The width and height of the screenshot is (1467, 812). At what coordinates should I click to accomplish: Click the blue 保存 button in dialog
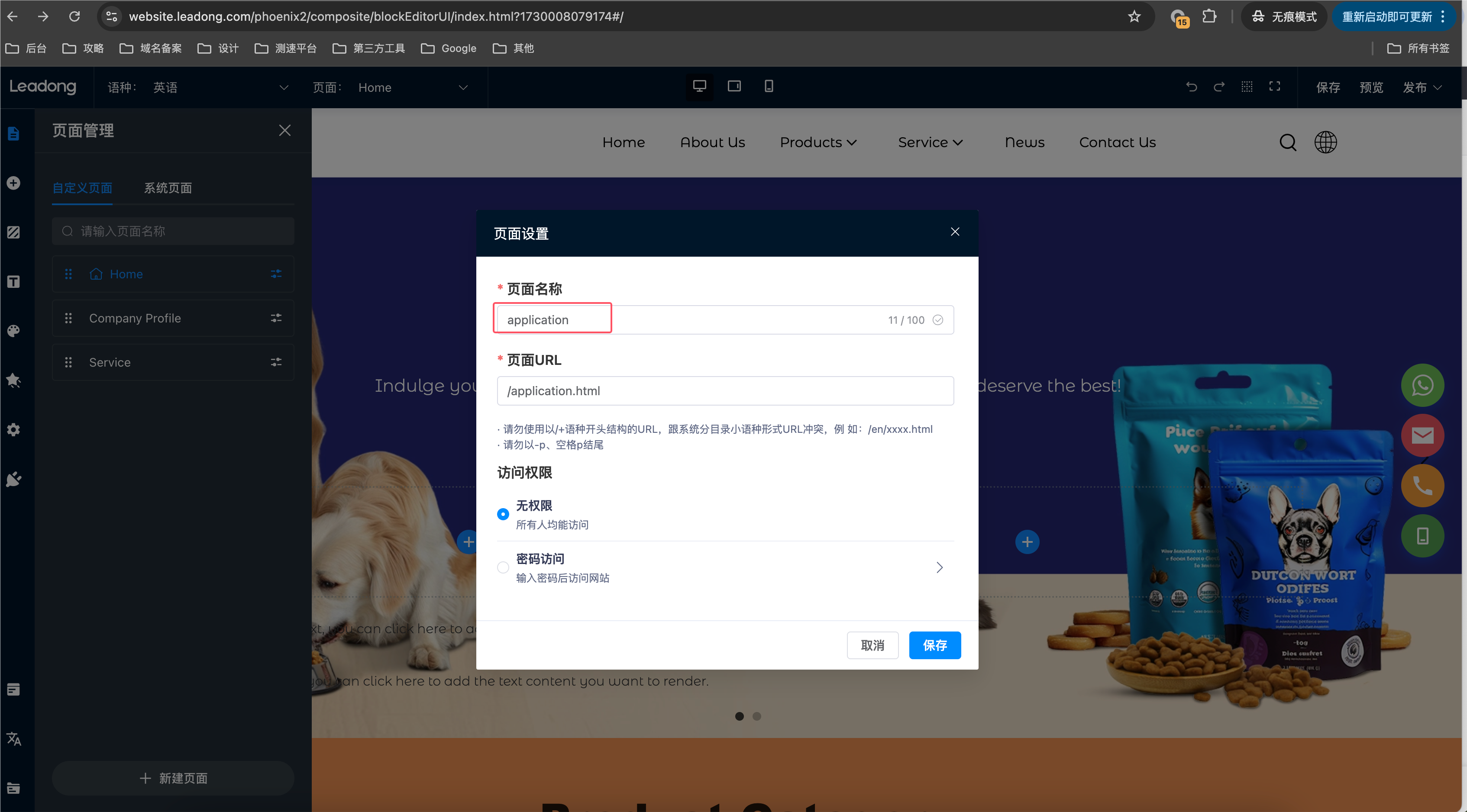coord(934,645)
